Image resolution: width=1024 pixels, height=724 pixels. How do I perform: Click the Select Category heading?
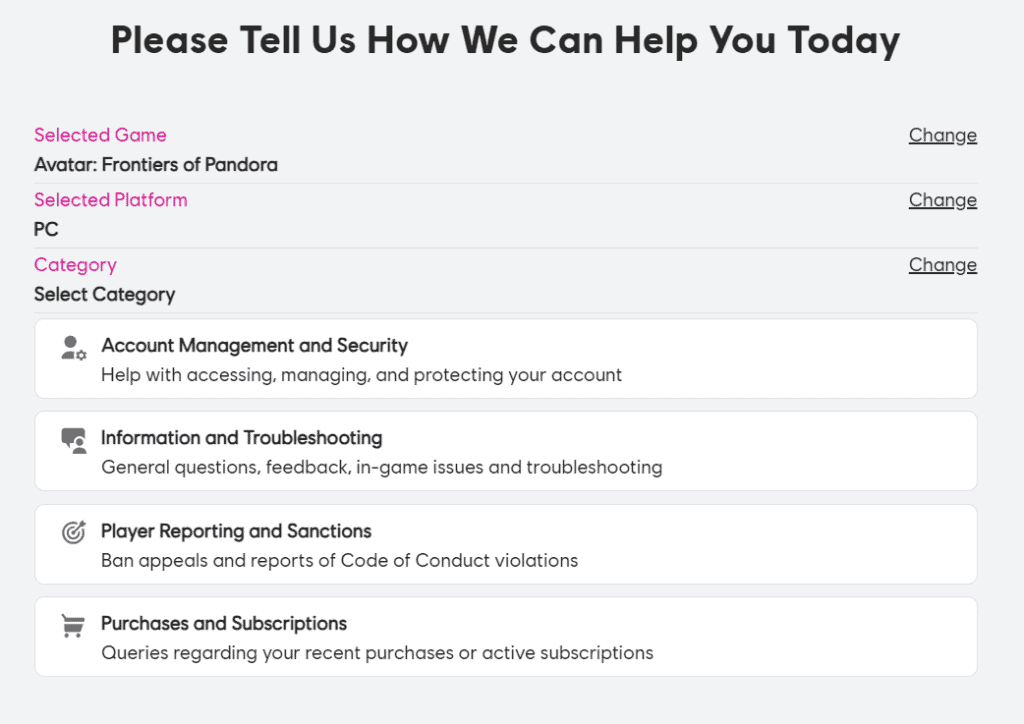coord(104,294)
